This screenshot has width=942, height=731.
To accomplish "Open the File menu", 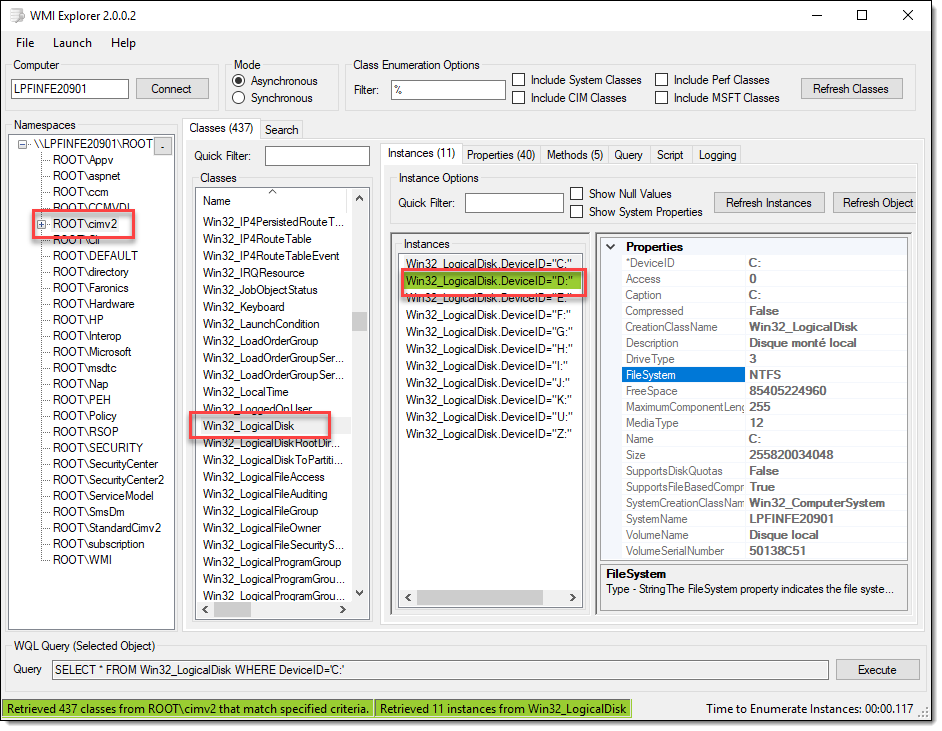I will 25,43.
